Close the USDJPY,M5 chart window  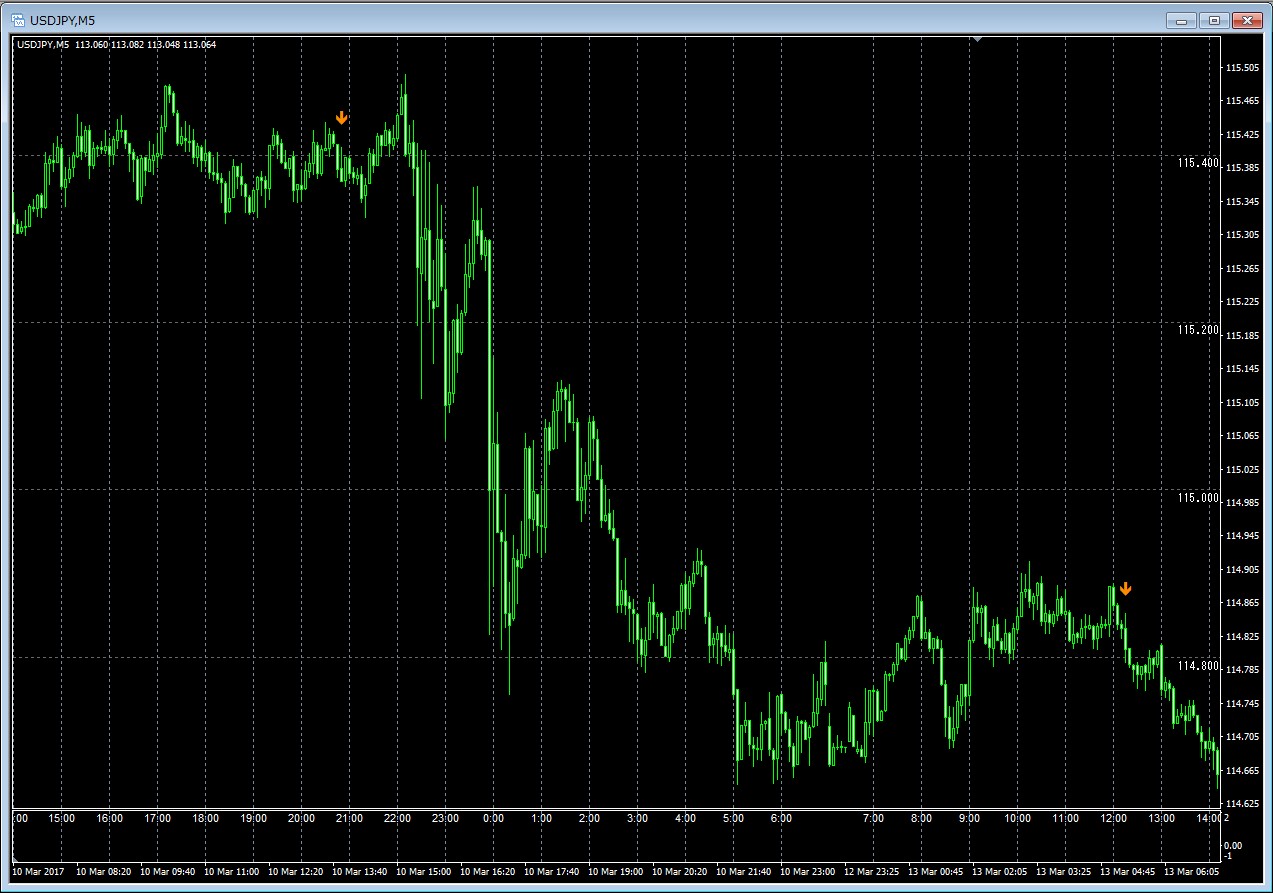click(x=1247, y=20)
